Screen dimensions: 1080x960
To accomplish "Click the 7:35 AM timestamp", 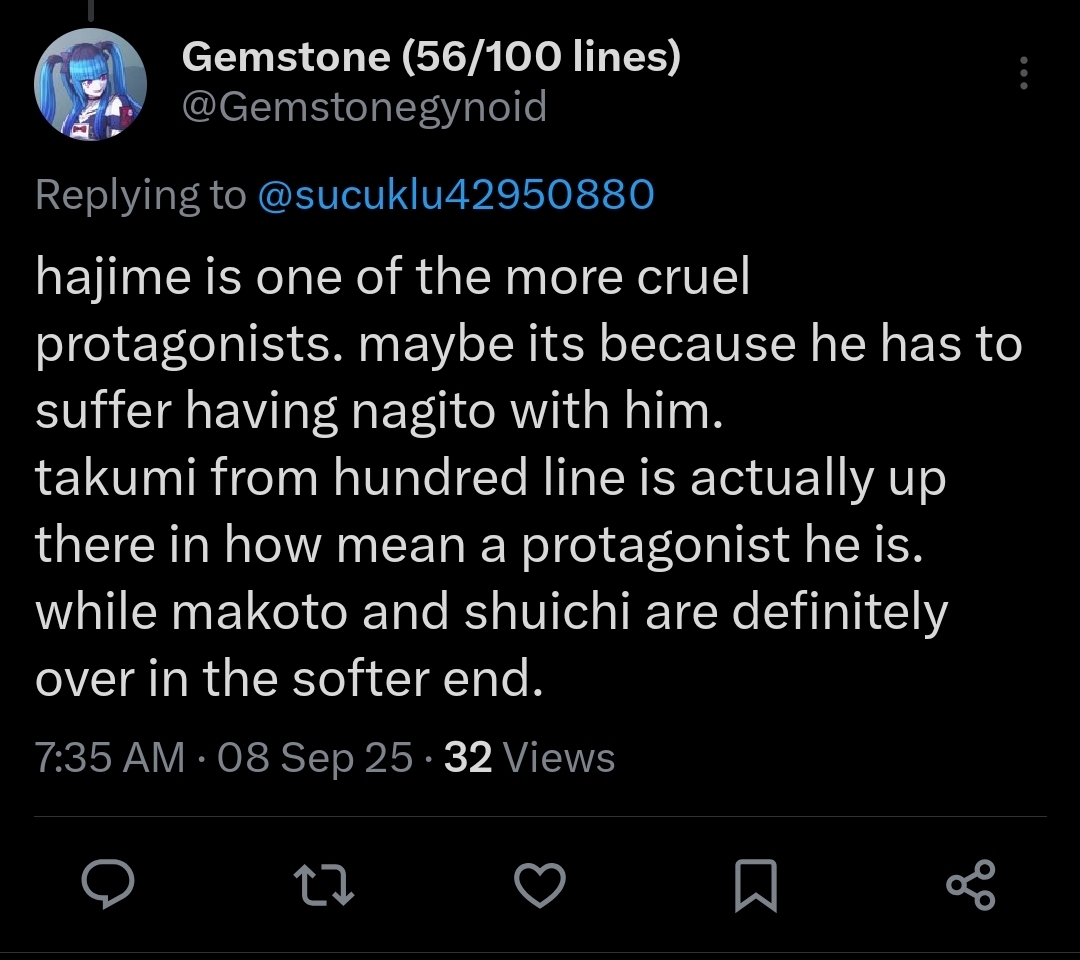I will click(x=110, y=757).
